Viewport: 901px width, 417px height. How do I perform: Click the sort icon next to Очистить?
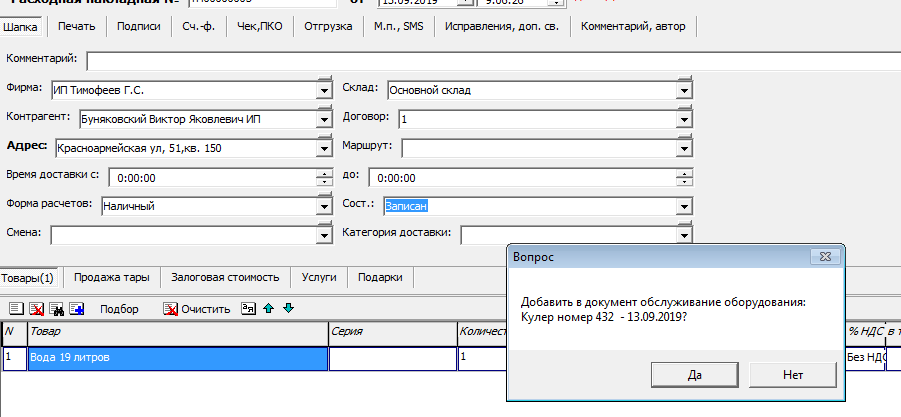249,309
